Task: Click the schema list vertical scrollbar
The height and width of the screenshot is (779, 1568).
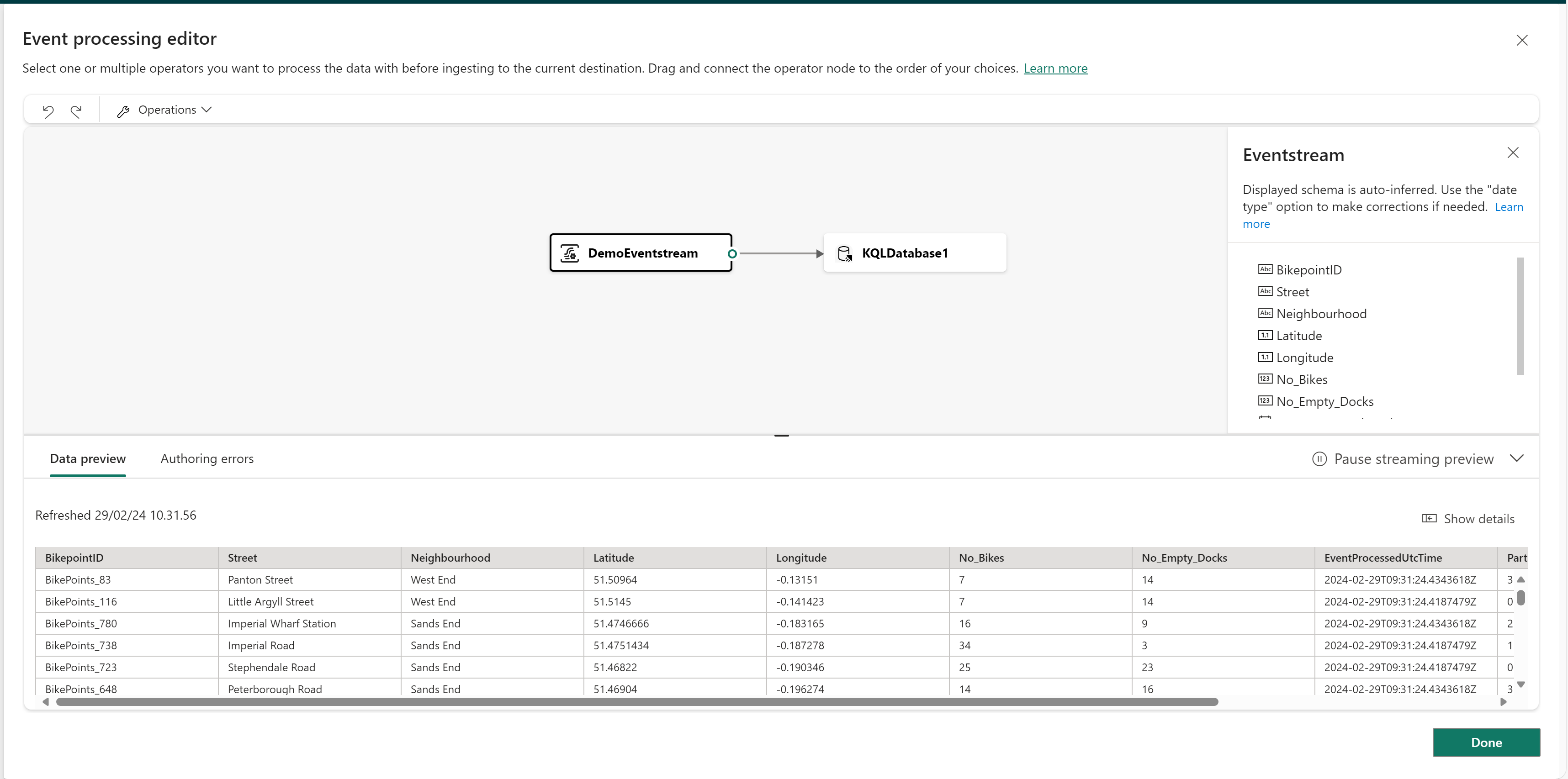Action: [1520, 316]
